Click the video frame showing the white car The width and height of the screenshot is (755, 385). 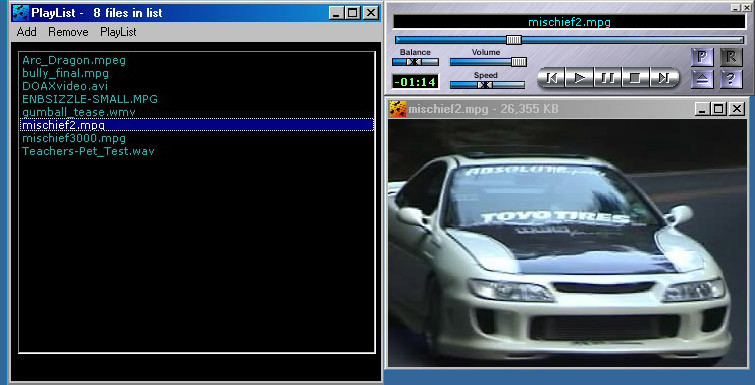click(x=568, y=243)
